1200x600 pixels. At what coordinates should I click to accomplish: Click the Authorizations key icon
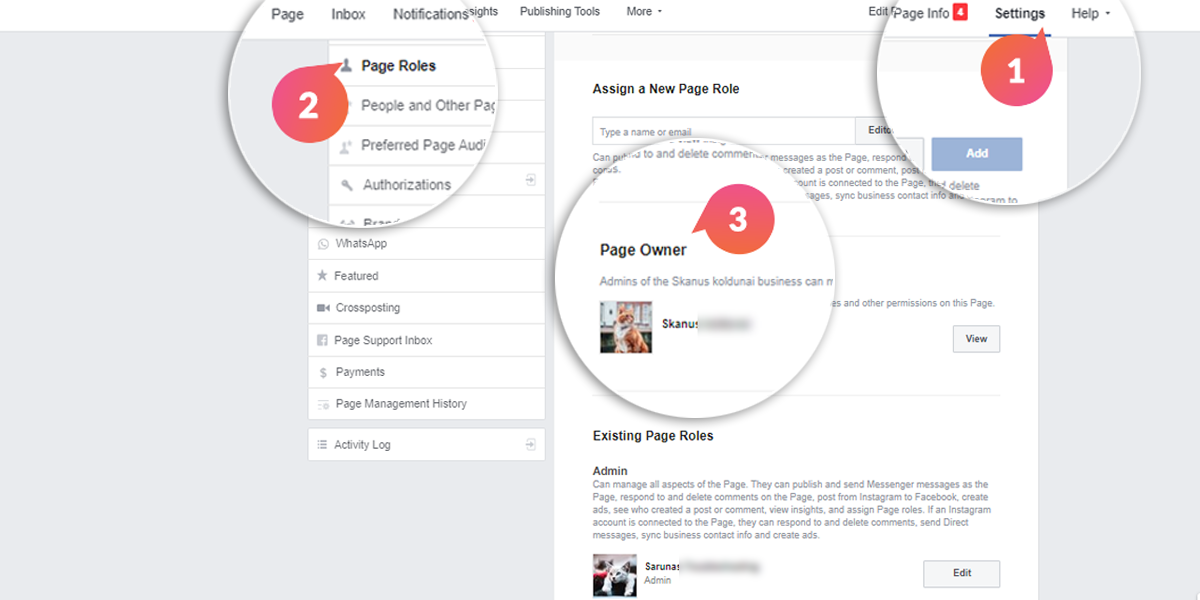347,185
